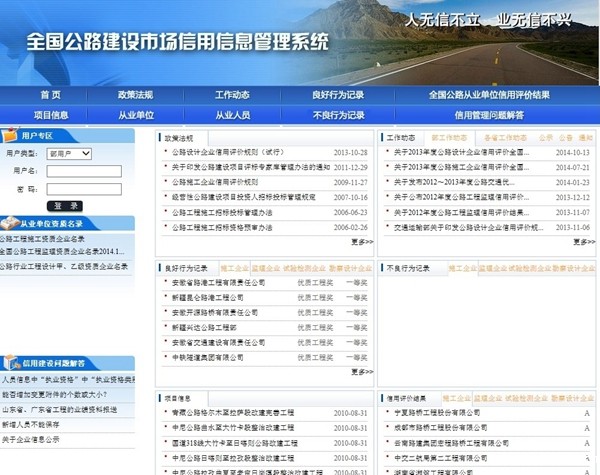Open 首页 in the navigation bar
This screenshot has height=475, width=600.
pos(50,95)
